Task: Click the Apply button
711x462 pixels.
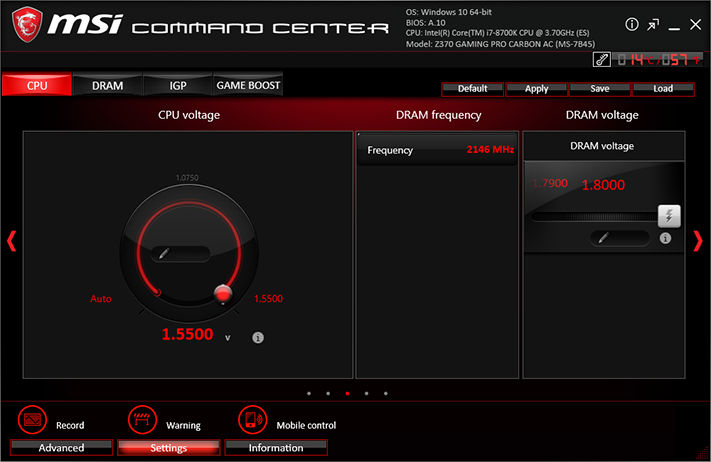Action: (x=536, y=89)
